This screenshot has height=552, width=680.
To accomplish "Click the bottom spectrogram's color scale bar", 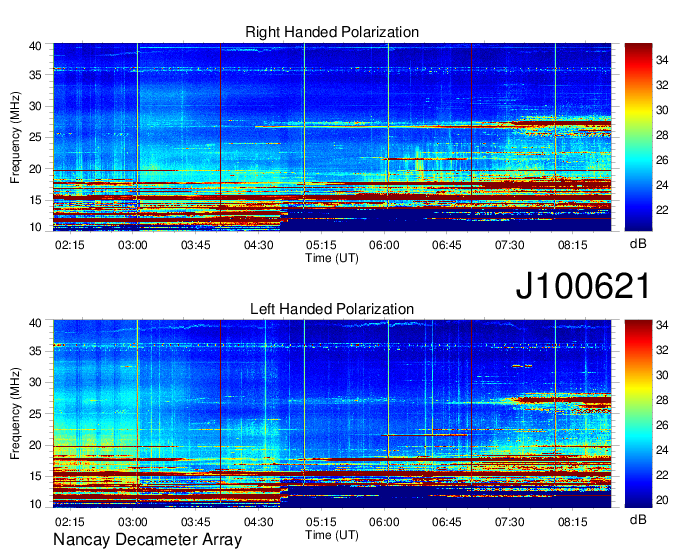I will click(638, 413).
